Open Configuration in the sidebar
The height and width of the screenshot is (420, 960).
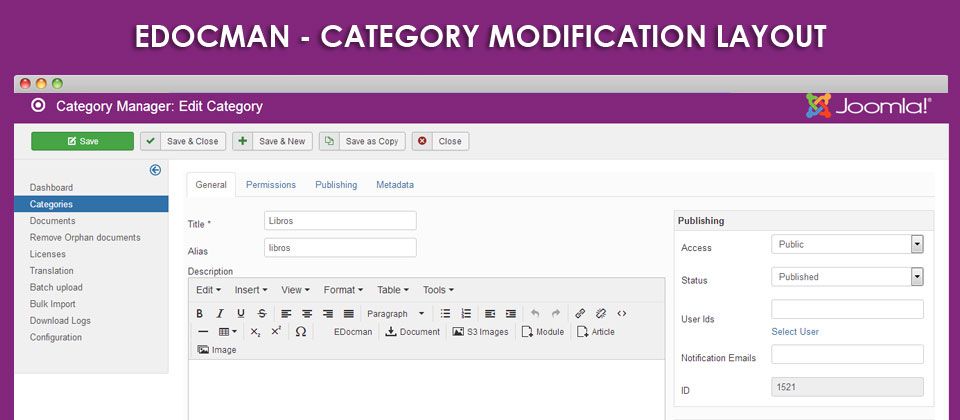[56, 337]
